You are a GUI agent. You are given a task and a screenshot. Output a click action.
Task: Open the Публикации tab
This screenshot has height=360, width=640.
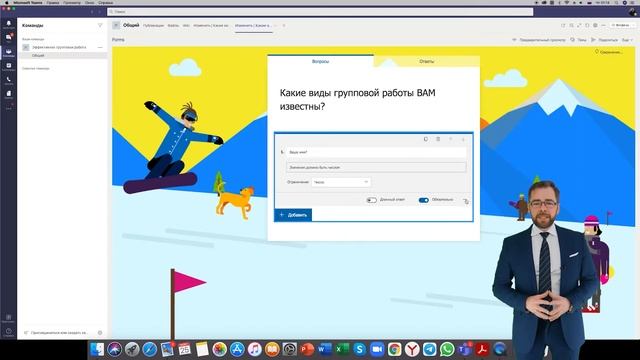(x=153, y=26)
